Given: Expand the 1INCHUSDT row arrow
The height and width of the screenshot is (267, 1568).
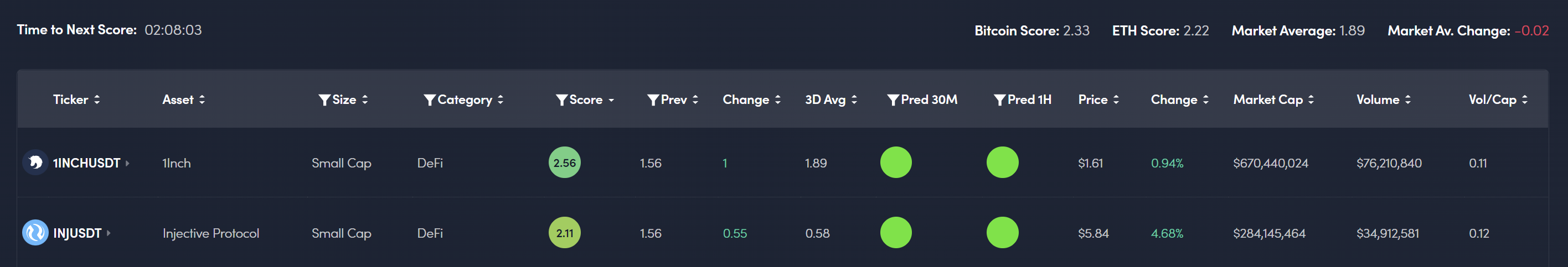Looking at the screenshot, I should point(128,163).
